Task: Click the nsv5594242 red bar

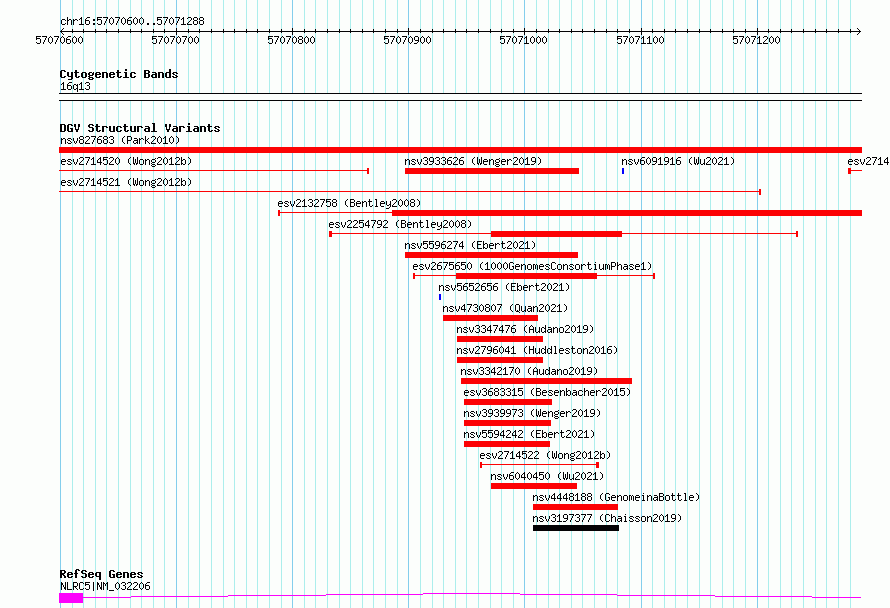Action: 507,444
